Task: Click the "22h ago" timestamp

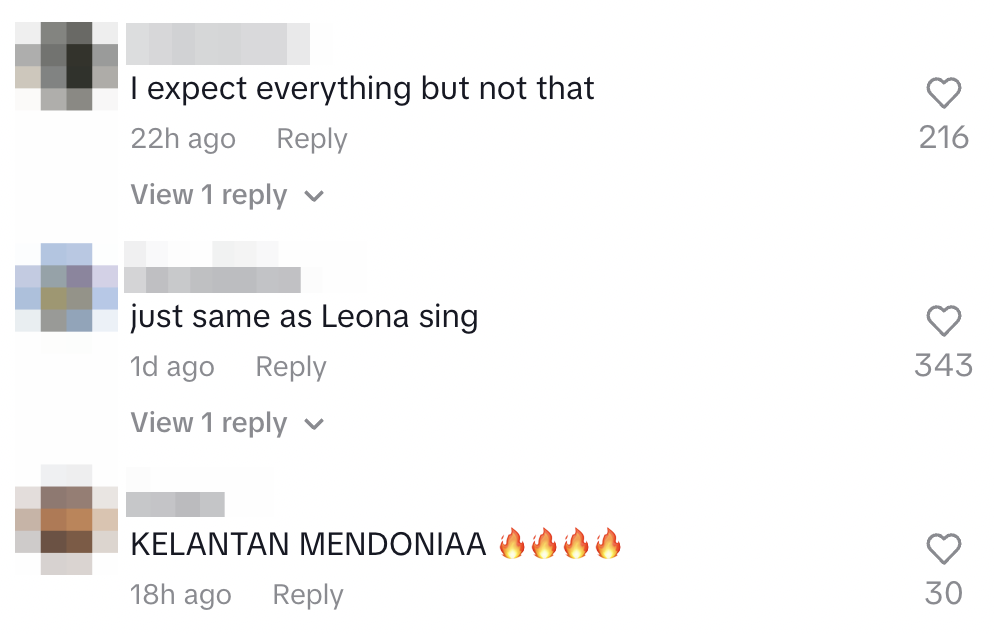Action: tap(183, 139)
